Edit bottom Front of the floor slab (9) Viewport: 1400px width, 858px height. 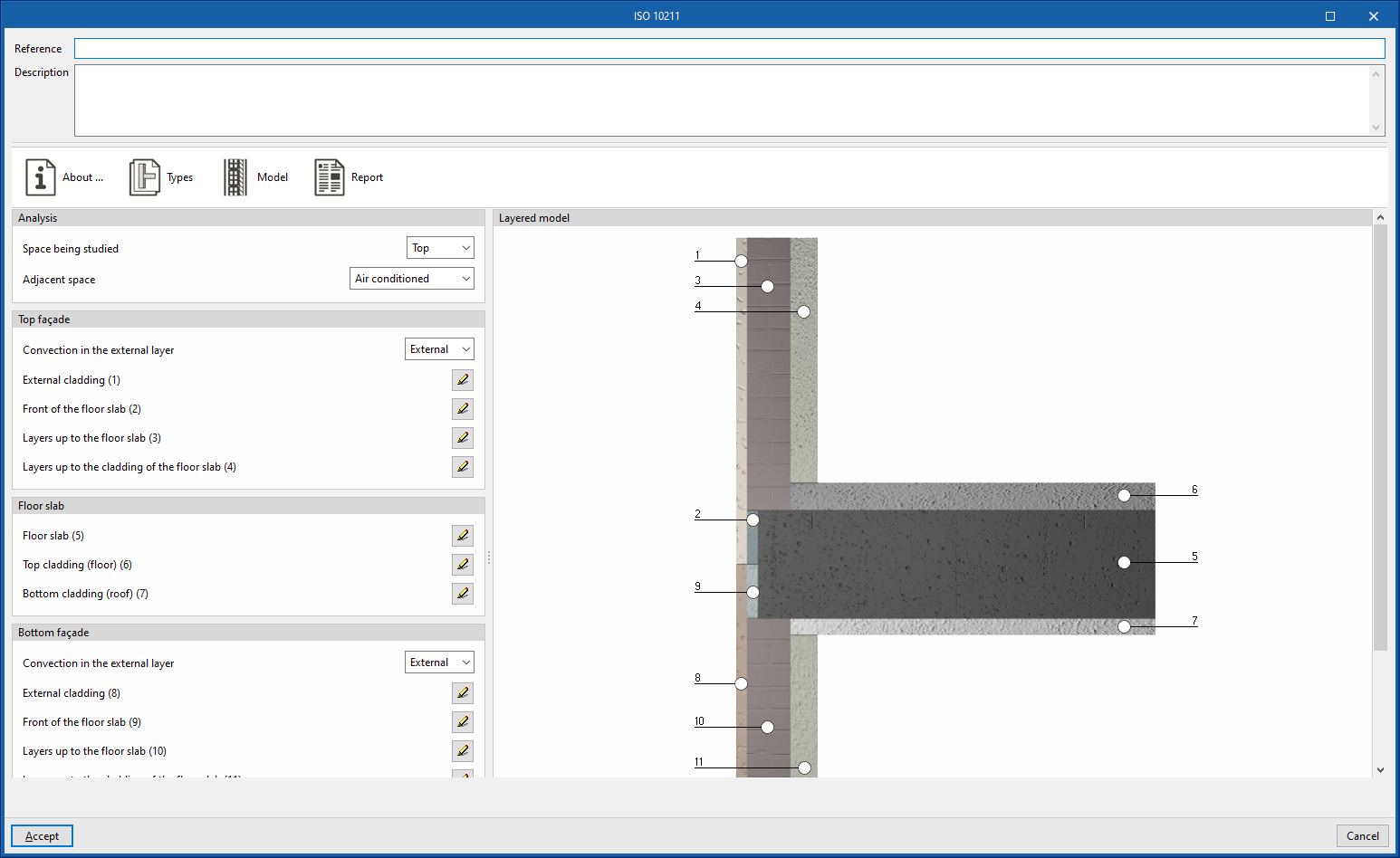point(463,722)
